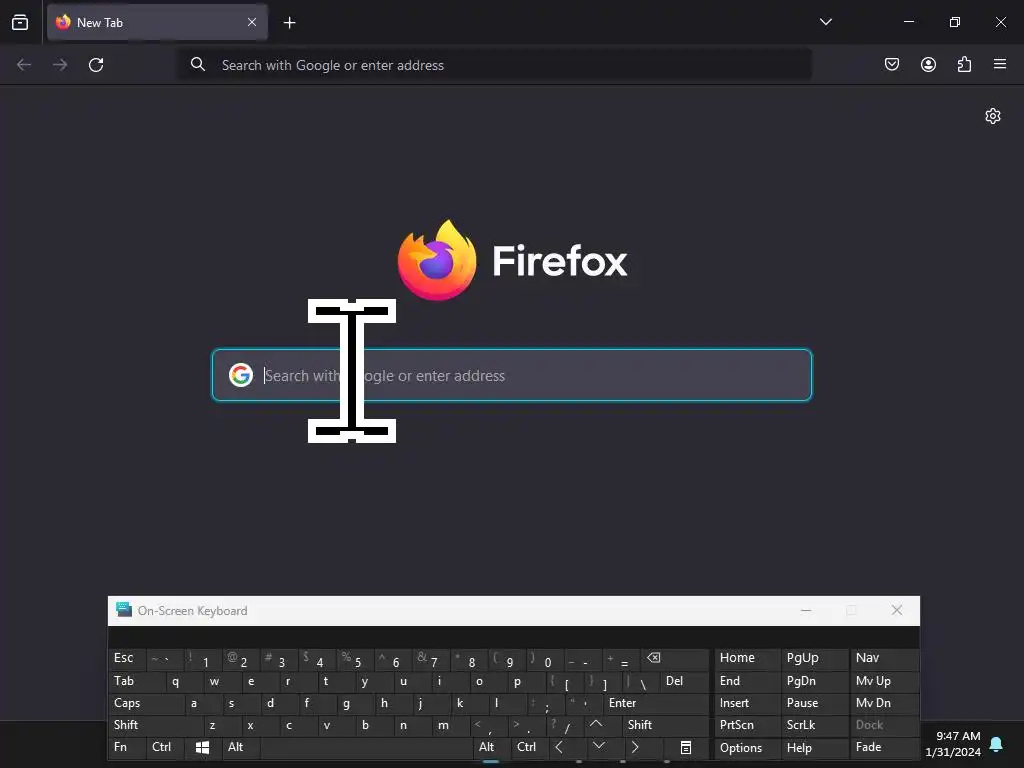Toggle left Alt key on keyboard
1024x768 pixels.
[x=240, y=747]
